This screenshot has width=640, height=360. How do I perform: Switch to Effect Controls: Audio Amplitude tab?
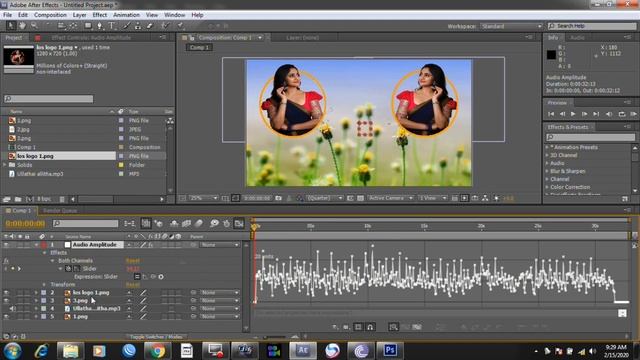point(91,38)
